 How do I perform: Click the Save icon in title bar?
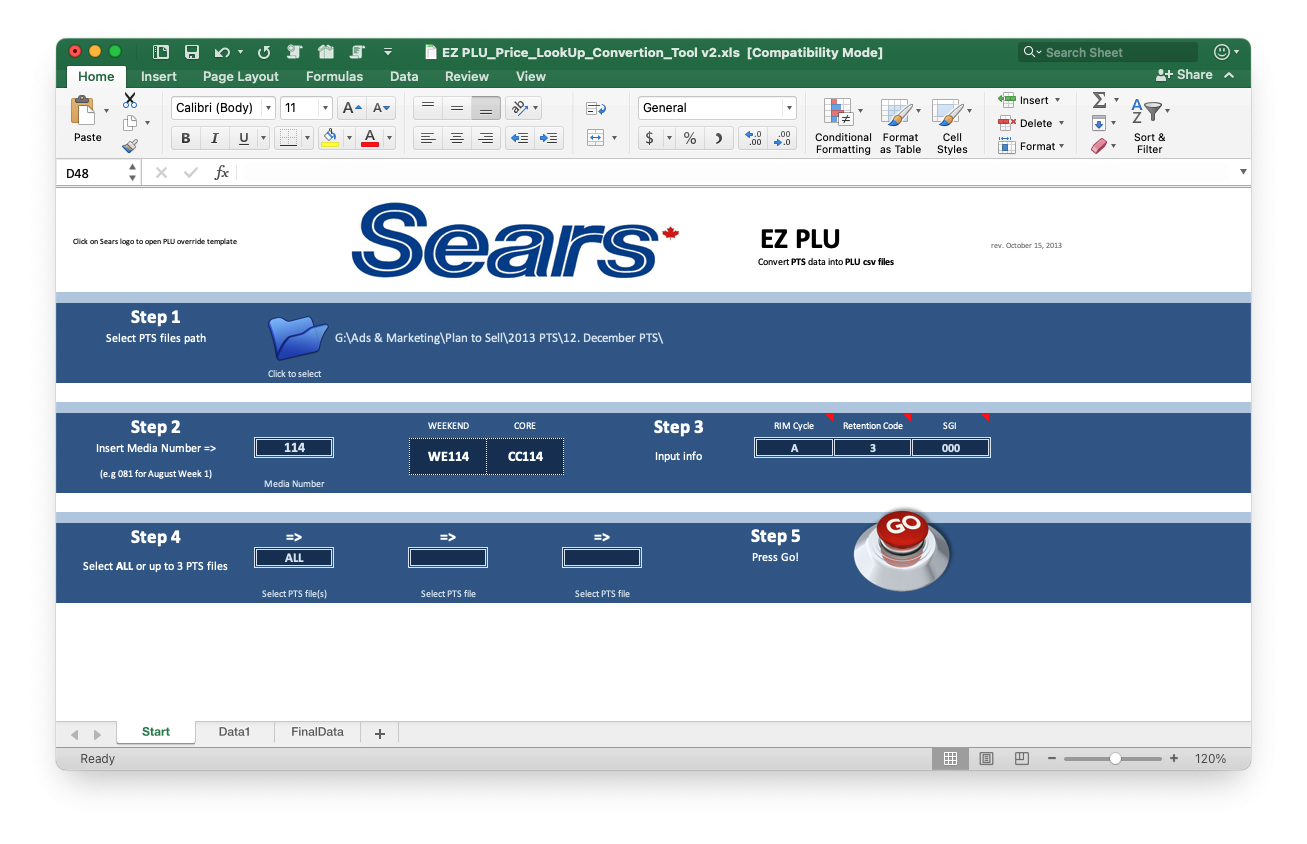[x=192, y=52]
